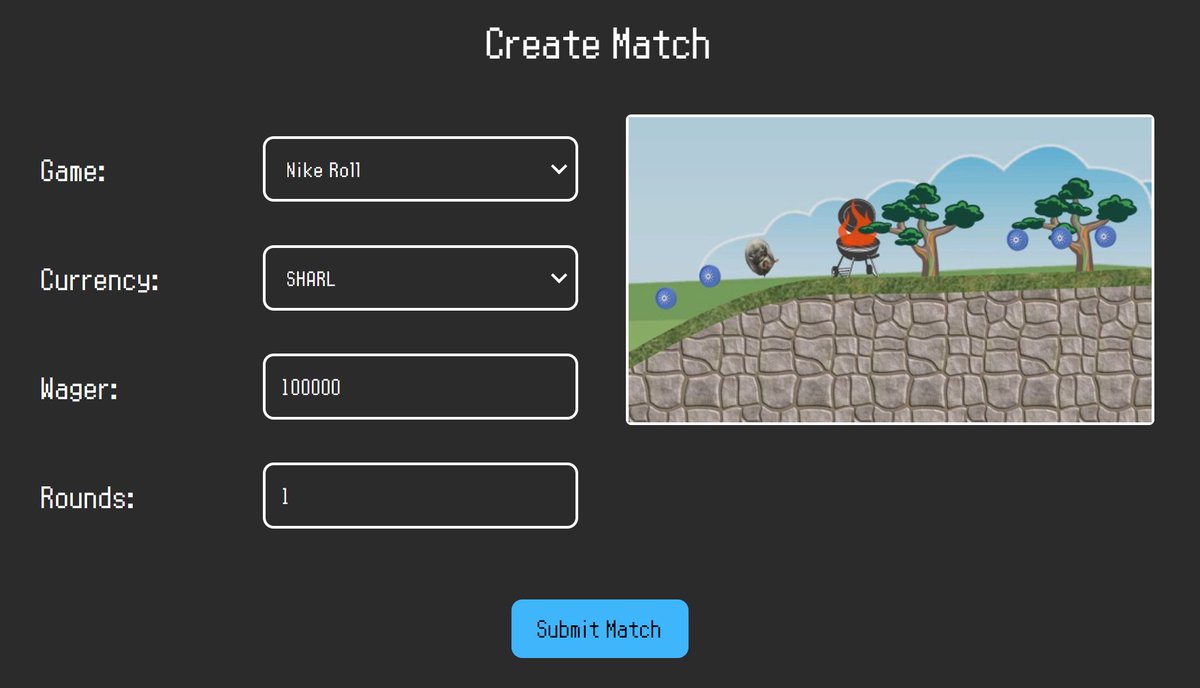Viewport: 1200px width, 688px height.
Task: Click the leftmost blue snowflake orb collectible
Action: (664, 299)
